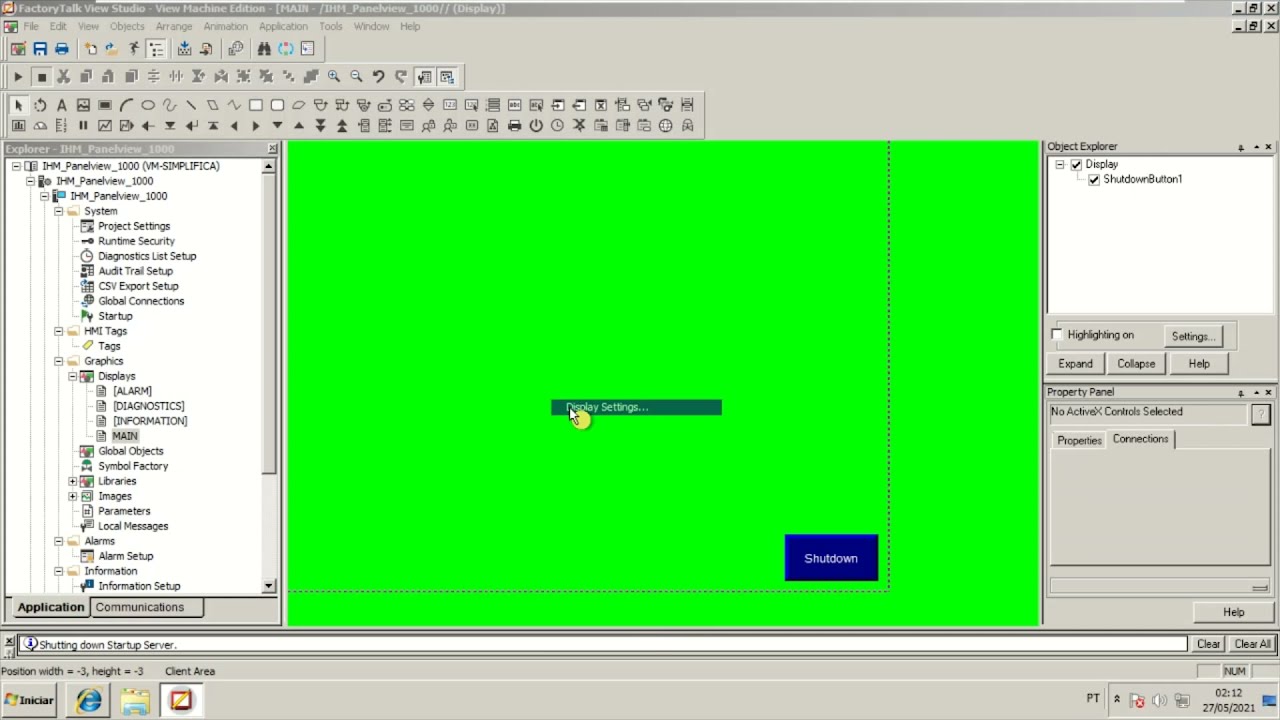
Task: Expand the Libraries tree node
Action: (x=73, y=481)
